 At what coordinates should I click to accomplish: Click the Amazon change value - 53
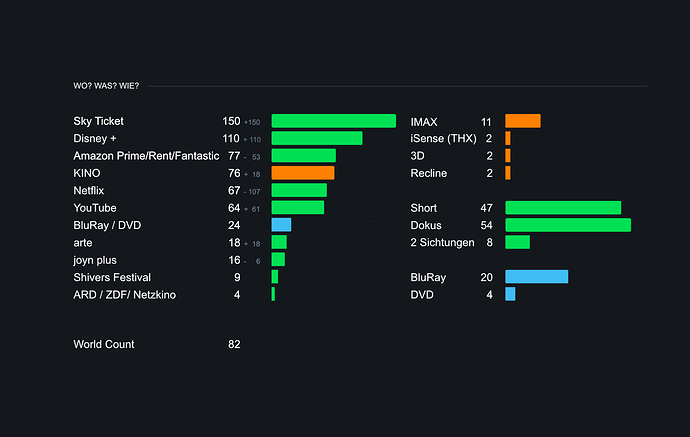[252, 157]
